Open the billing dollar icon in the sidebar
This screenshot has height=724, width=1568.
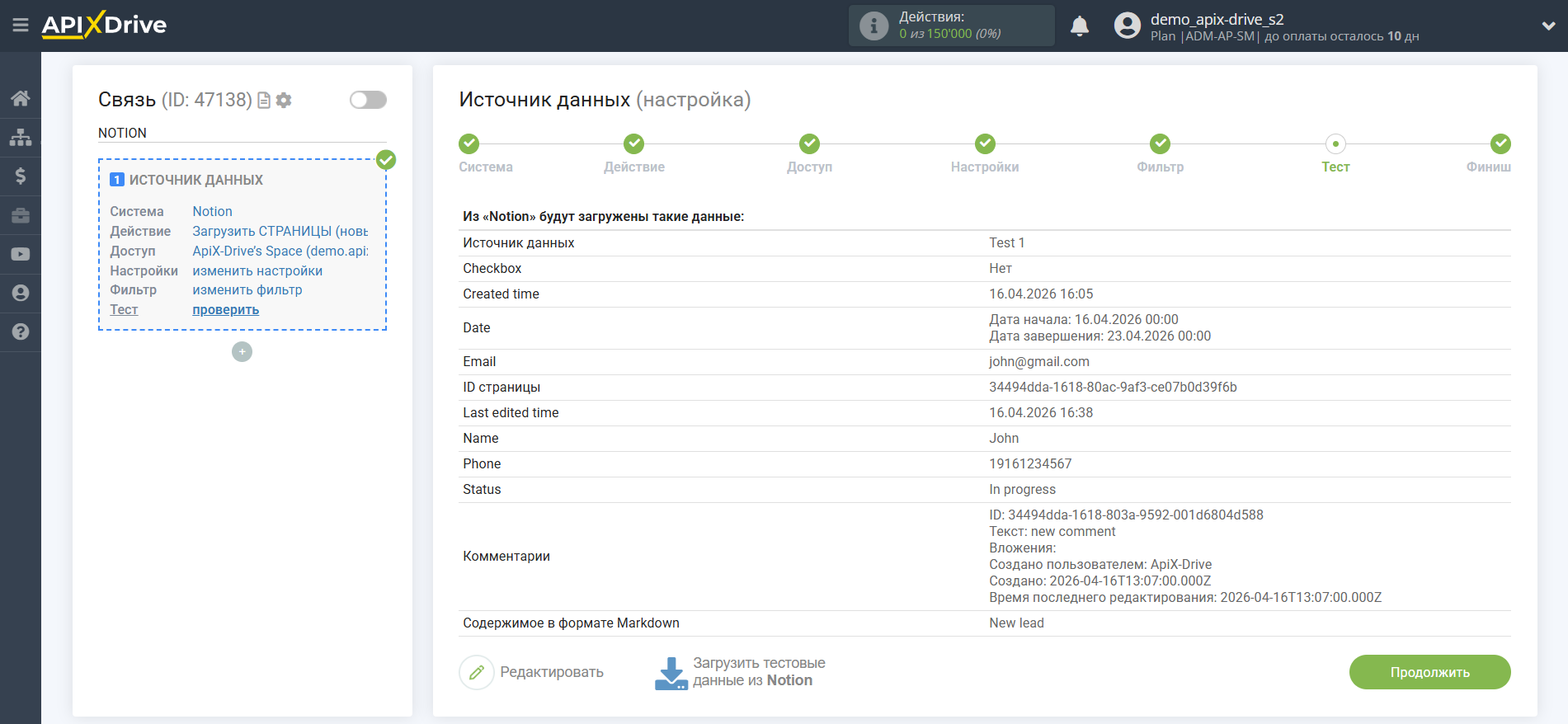[21, 176]
